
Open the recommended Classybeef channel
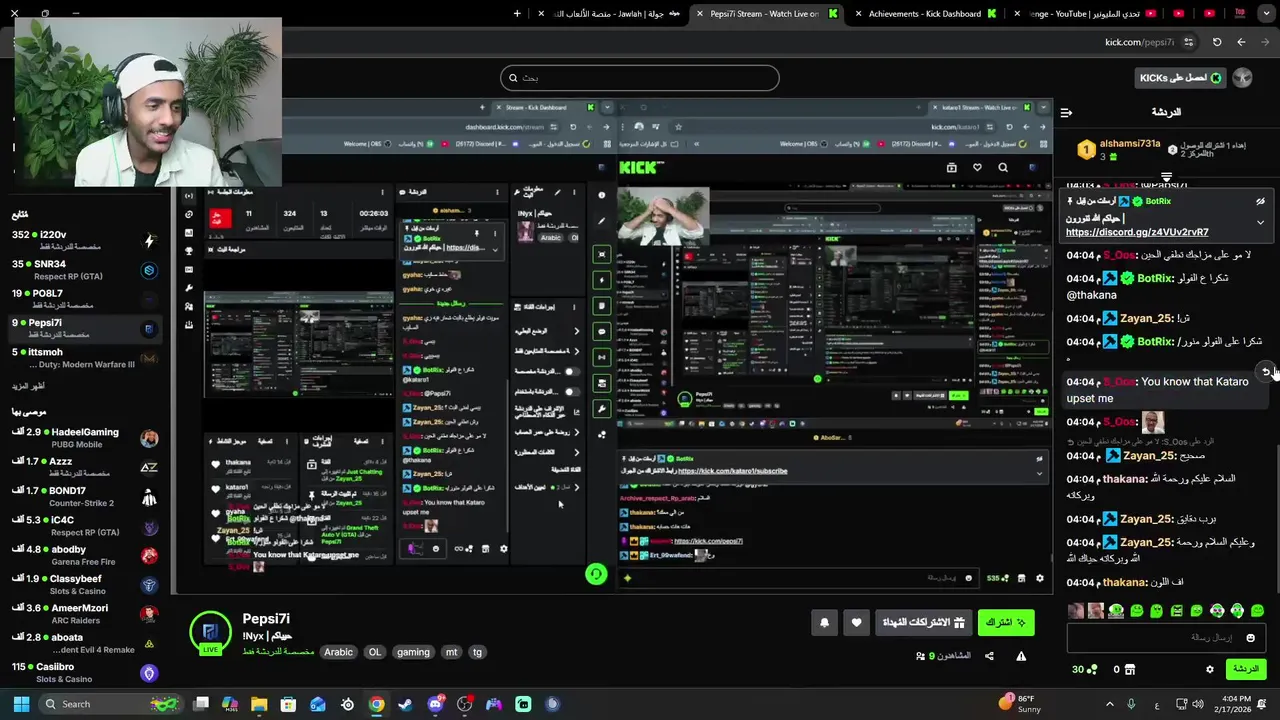(84, 584)
